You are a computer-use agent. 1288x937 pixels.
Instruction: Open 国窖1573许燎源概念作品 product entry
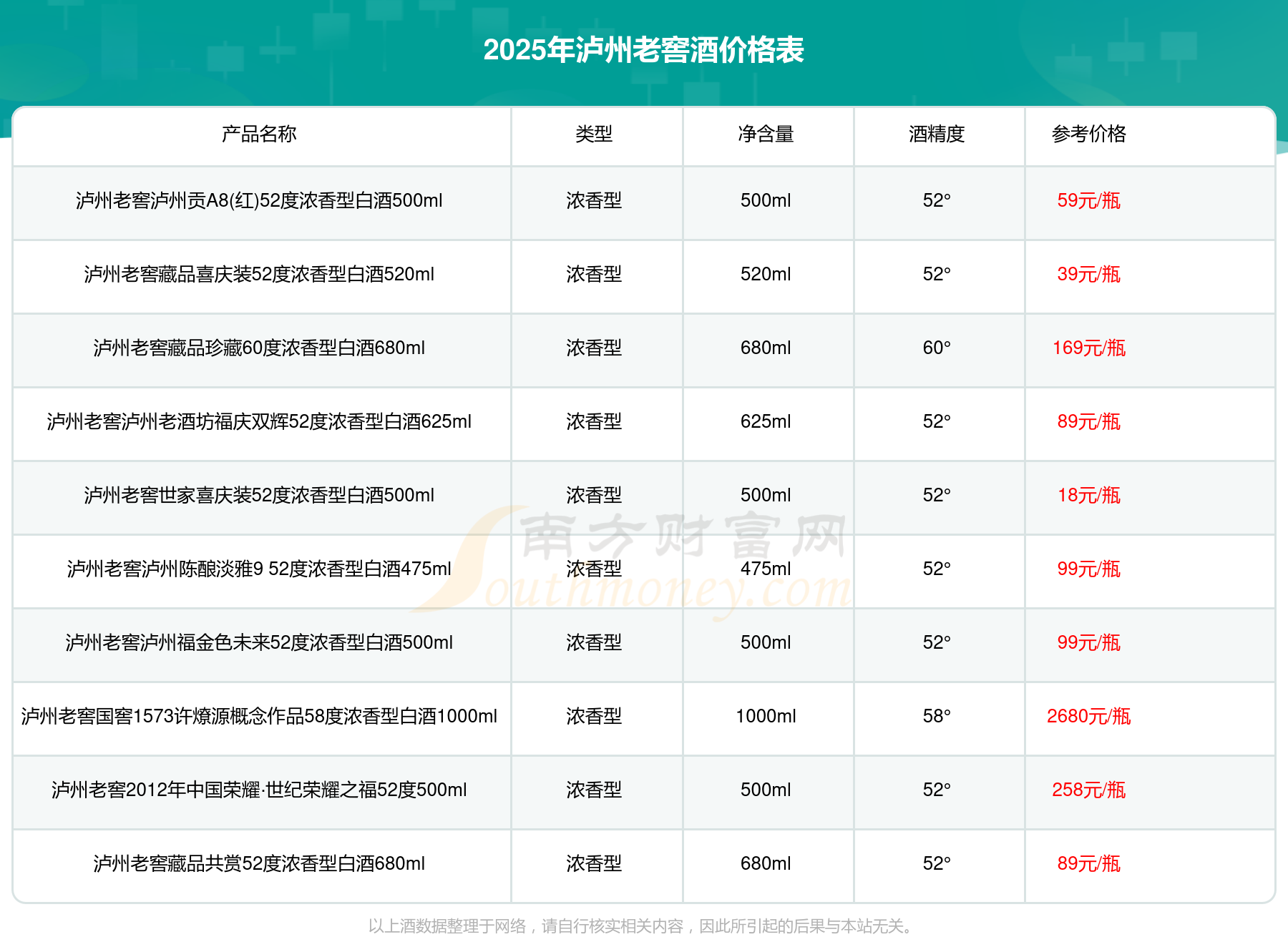point(259,716)
